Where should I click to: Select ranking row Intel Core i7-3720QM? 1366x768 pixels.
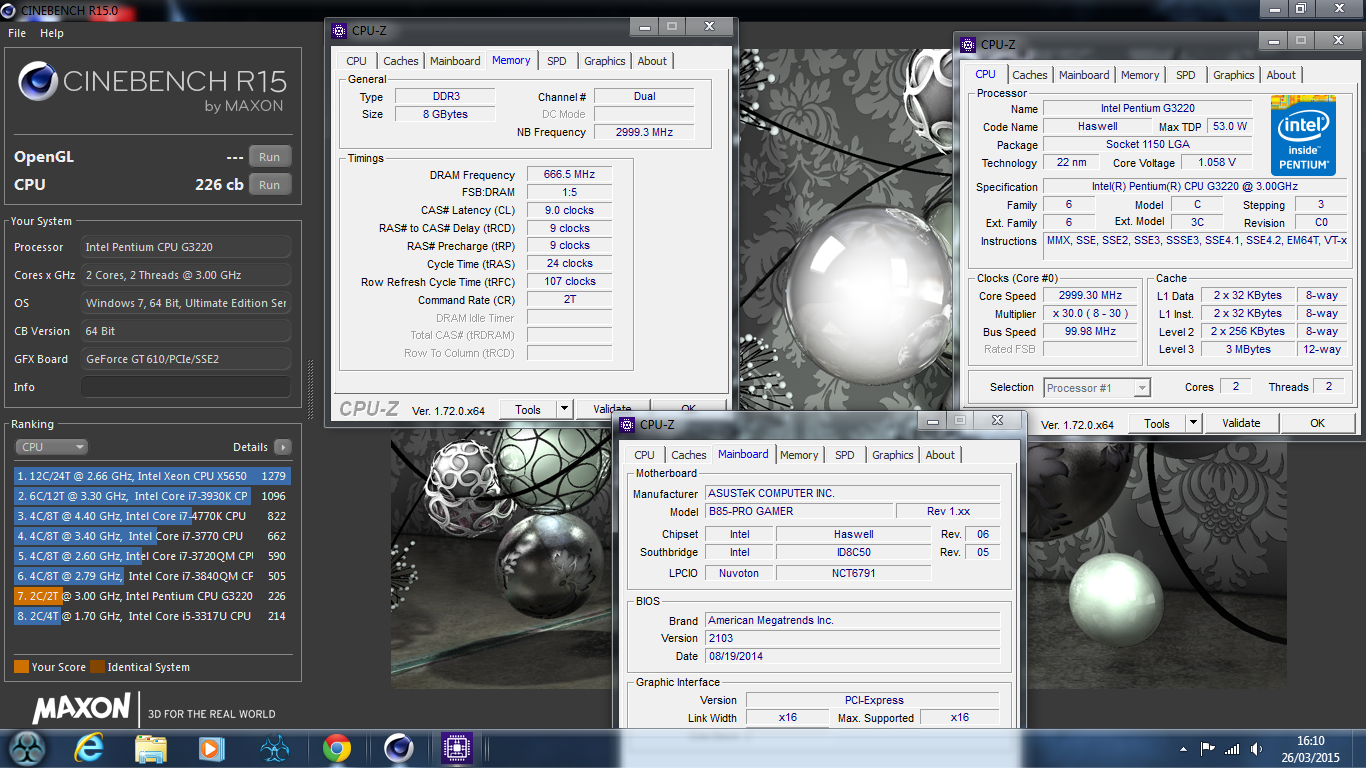[152, 556]
